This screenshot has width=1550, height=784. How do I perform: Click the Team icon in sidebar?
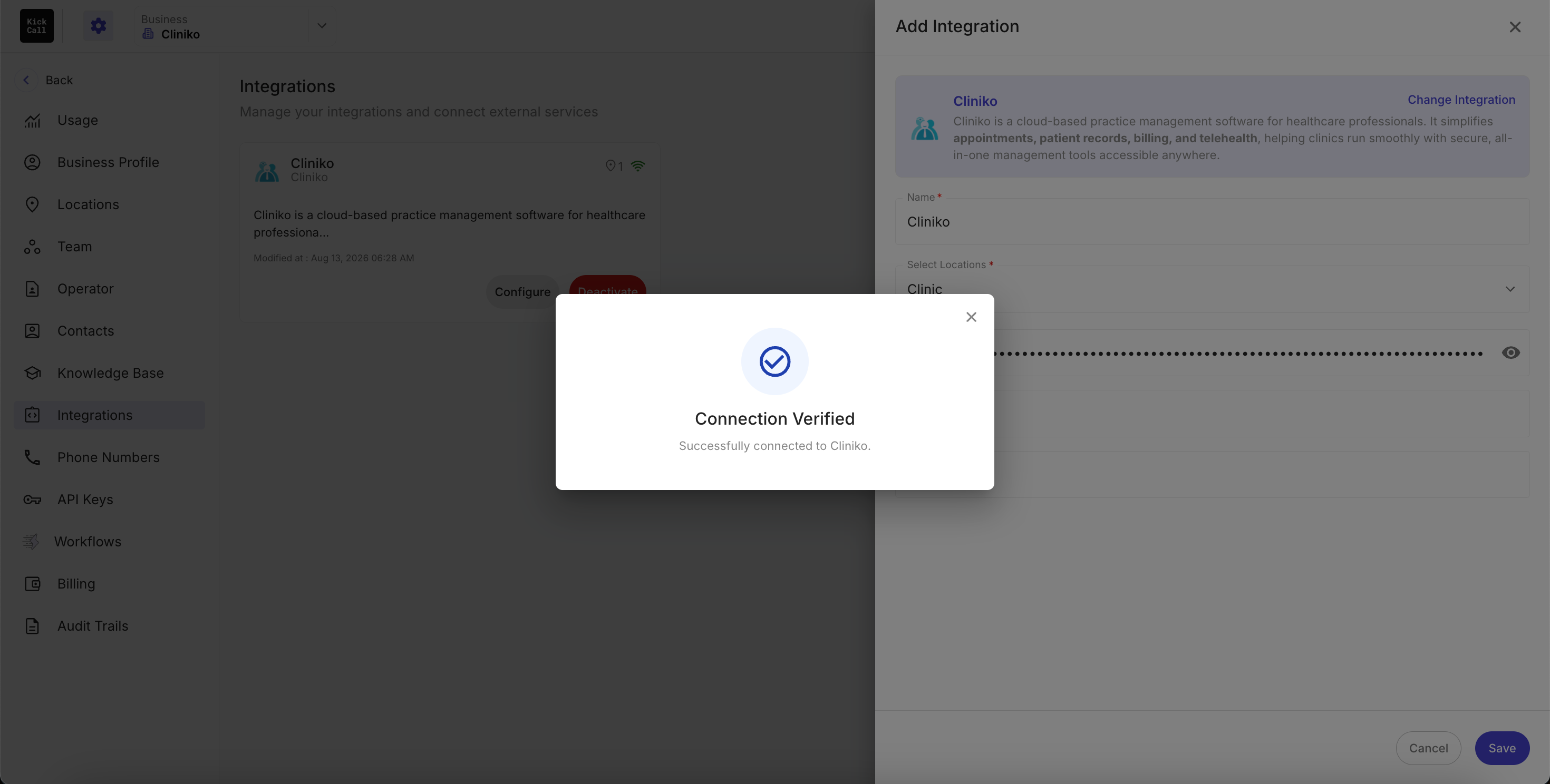tap(33, 247)
